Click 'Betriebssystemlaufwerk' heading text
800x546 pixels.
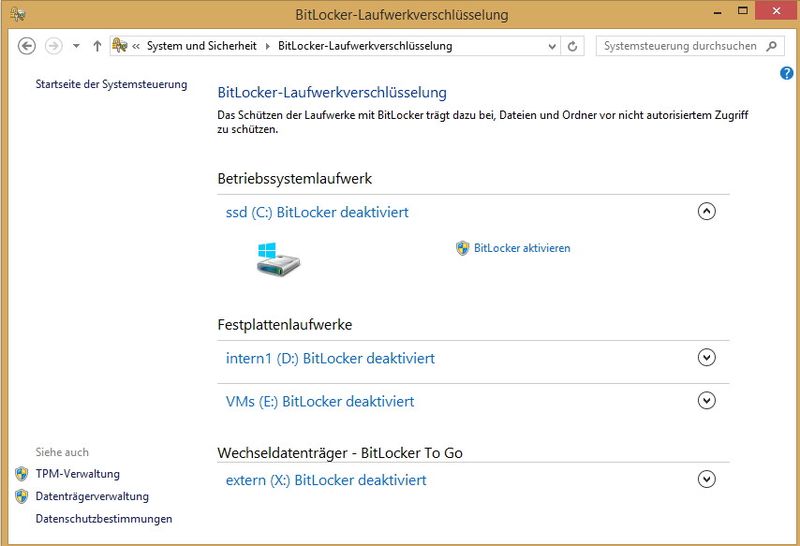point(294,179)
